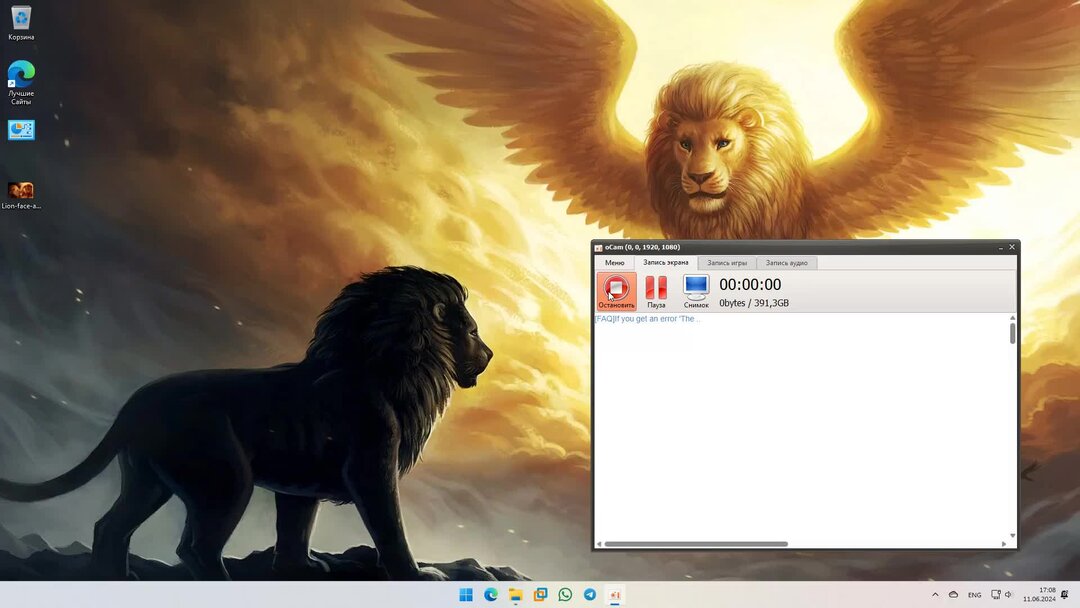Switch to the Запись экрана tab
The width and height of the screenshot is (1080, 608).
(x=665, y=262)
